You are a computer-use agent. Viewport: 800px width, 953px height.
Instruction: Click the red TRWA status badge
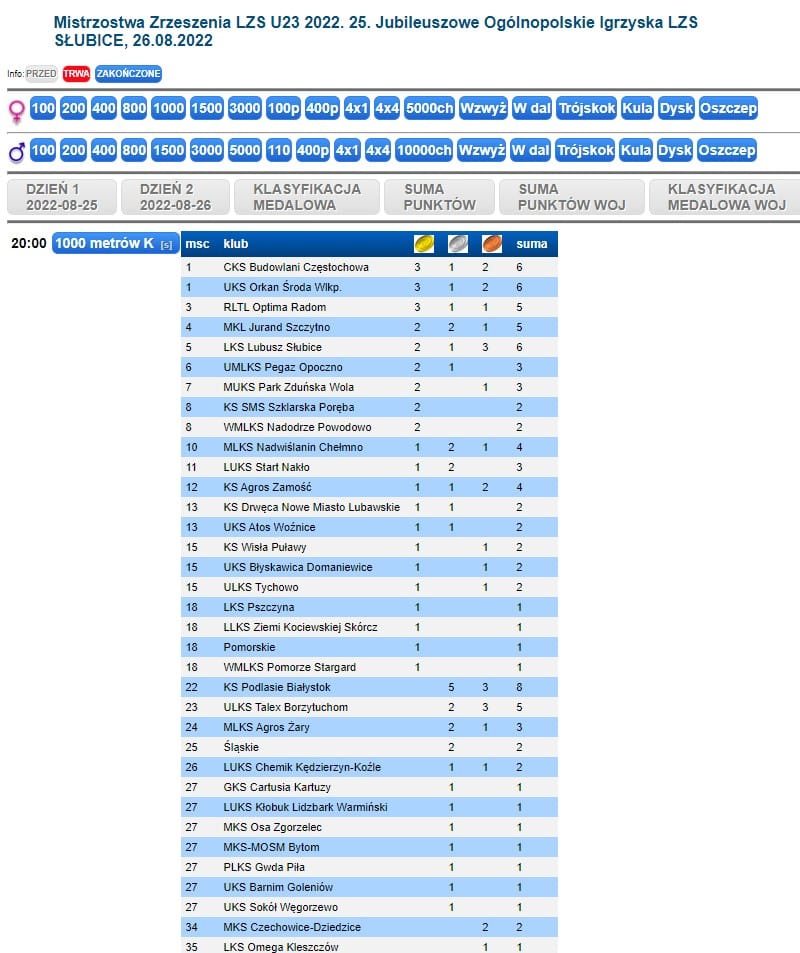[76, 74]
